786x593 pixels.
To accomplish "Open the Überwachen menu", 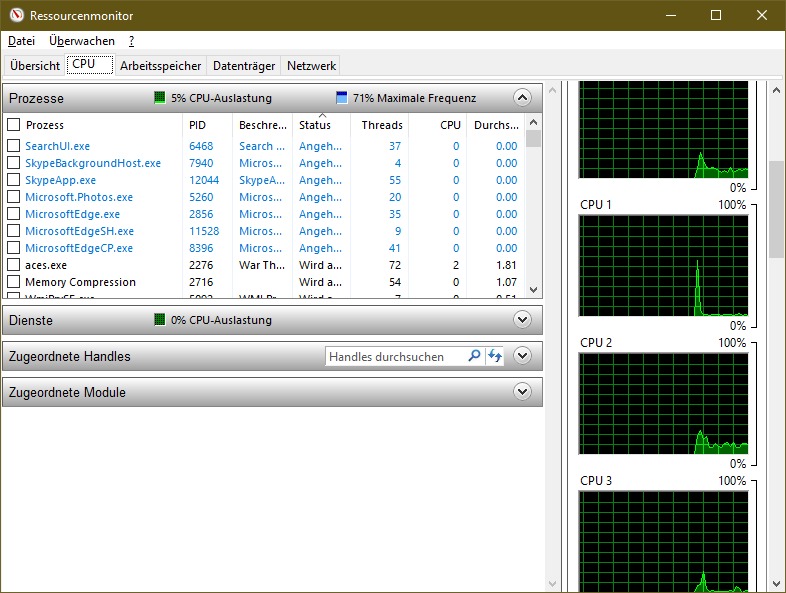I will point(82,41).
